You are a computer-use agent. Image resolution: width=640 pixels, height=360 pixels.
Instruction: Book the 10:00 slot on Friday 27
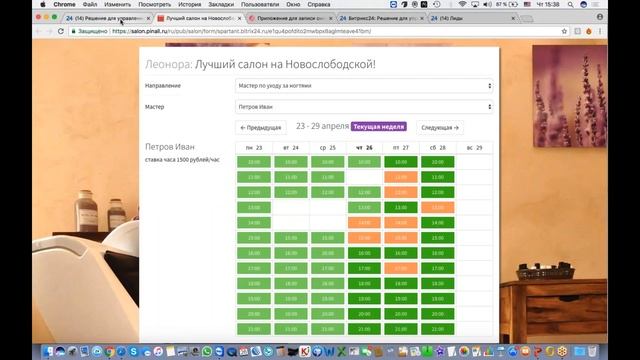401,162
